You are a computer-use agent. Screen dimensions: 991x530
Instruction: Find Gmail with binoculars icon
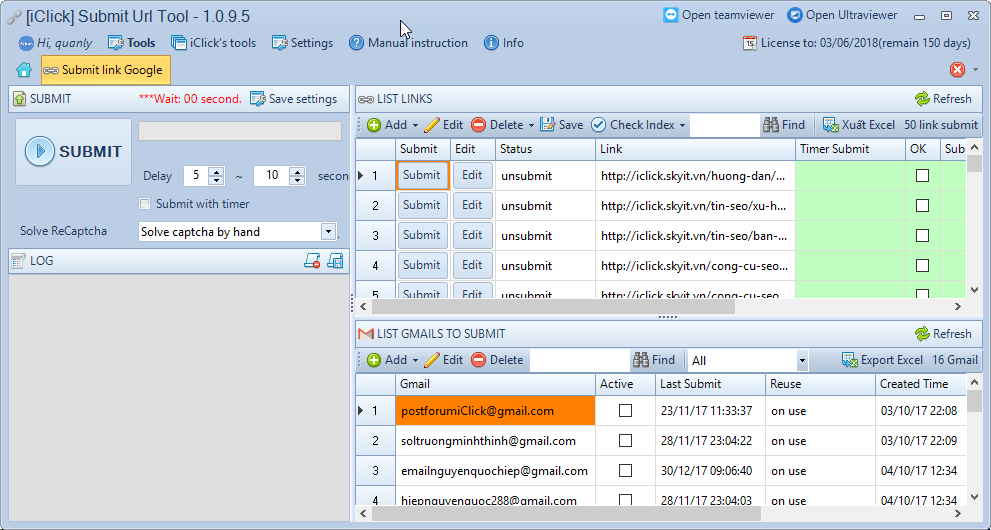(x=654, y=360)
